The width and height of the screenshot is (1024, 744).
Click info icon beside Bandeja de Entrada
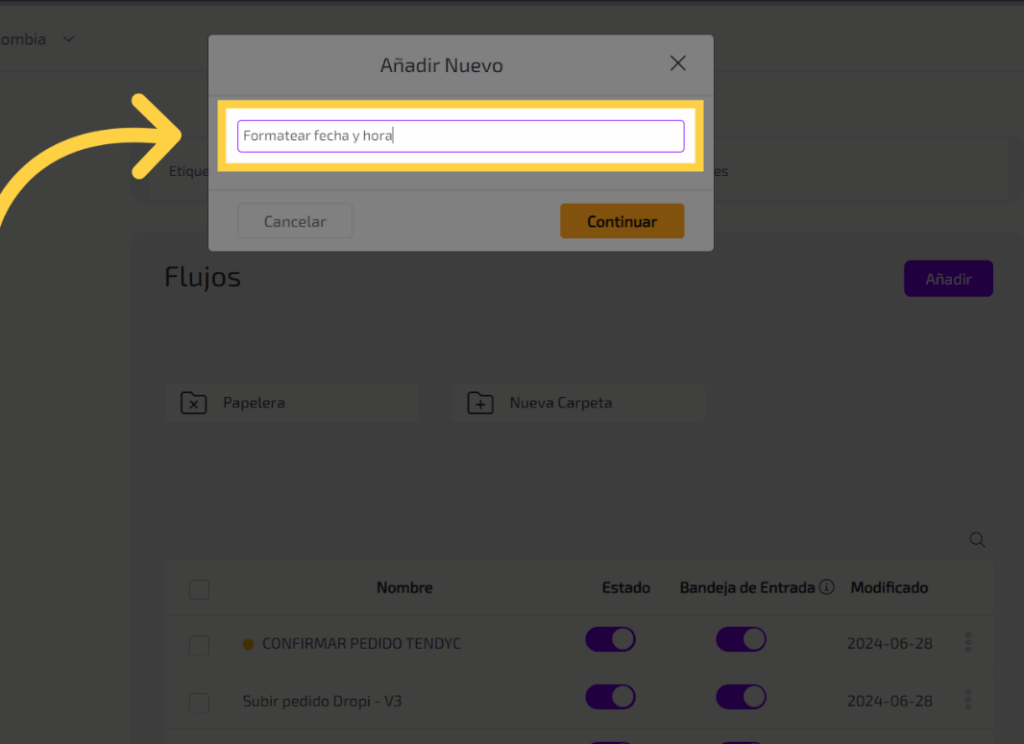[x=826, y=588]
